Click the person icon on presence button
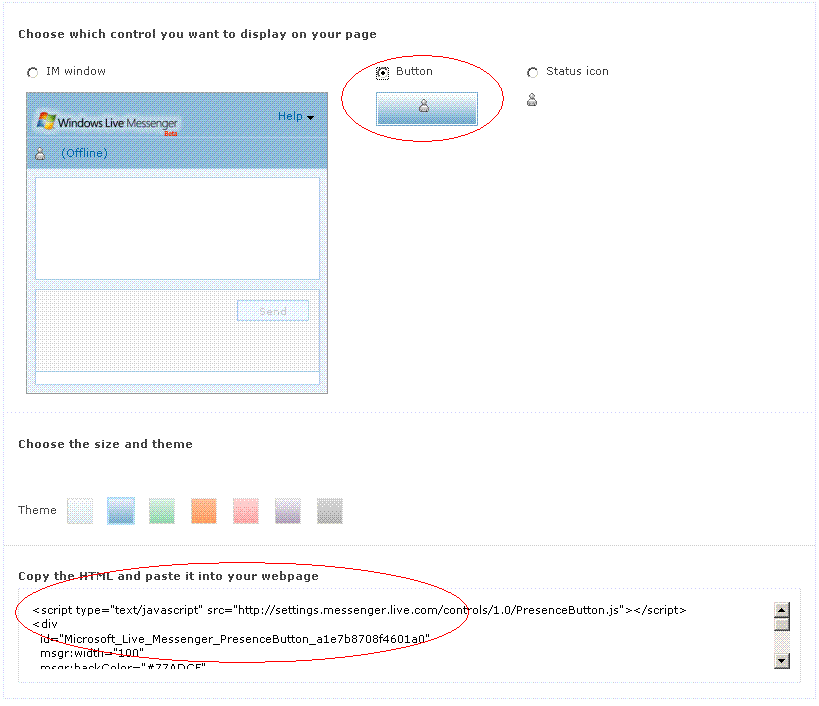The image size is (819, 706). pos(424,106)
